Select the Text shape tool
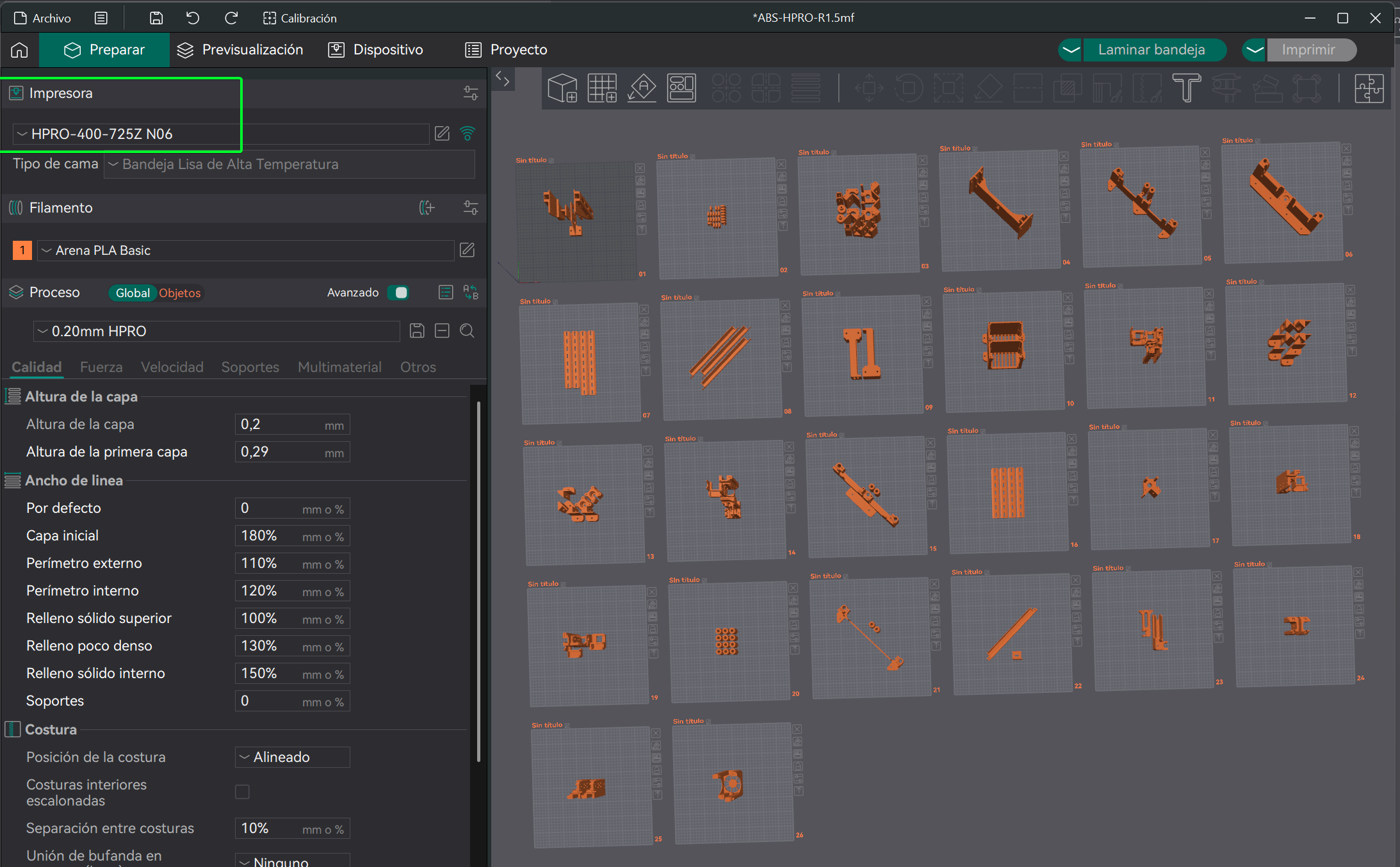 pyautogui.click(x=1186, y=88)
